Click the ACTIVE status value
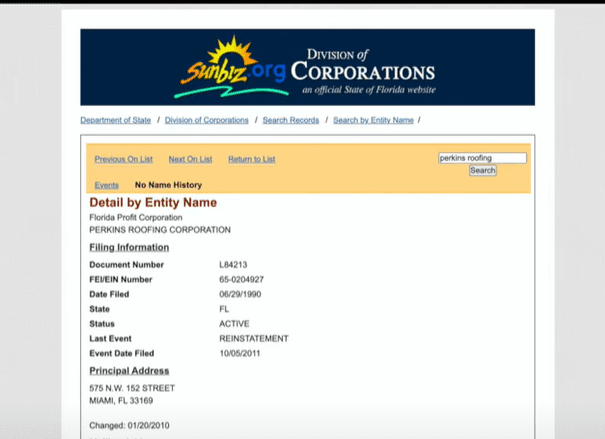The height and width of the screenshot is (439, 605). click(x=234, y=324)
